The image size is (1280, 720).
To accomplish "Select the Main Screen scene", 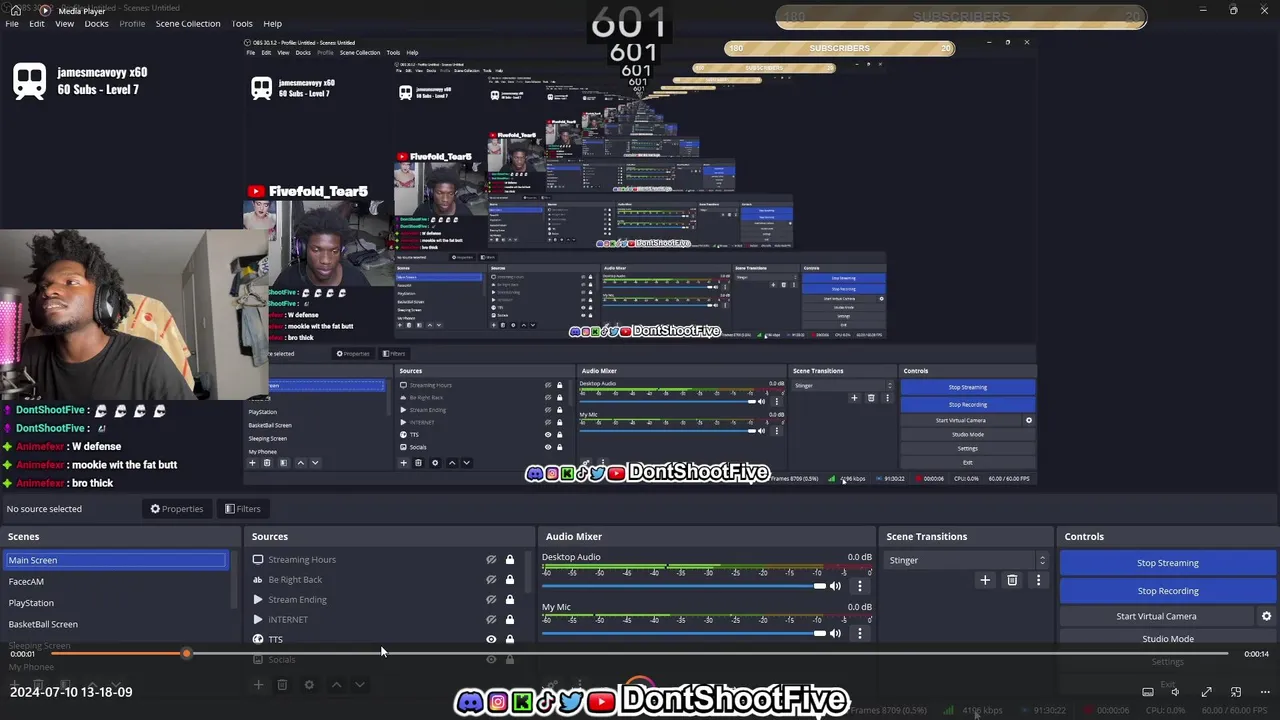I will [x=116, y=560].
